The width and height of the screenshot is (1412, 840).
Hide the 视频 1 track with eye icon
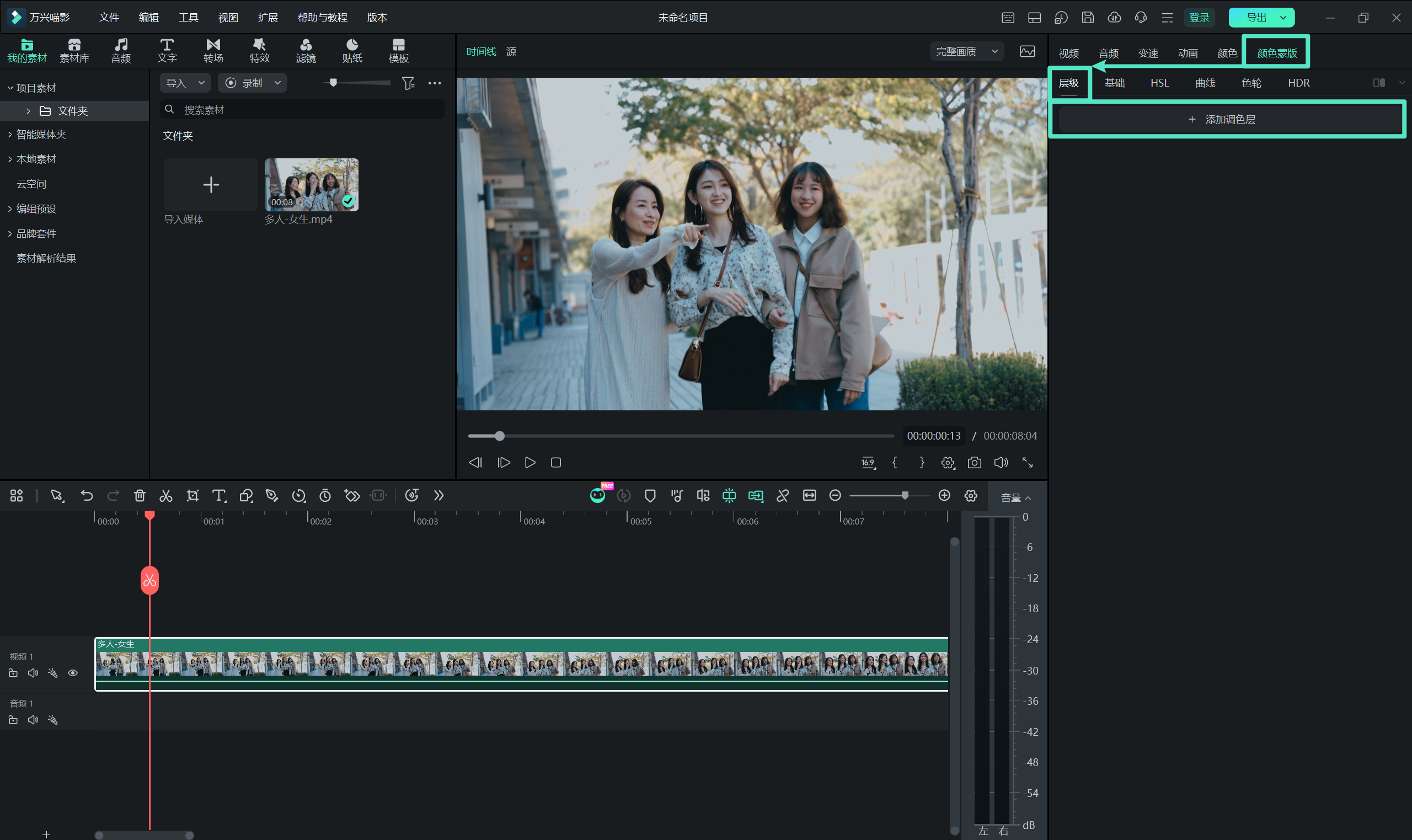72,673
